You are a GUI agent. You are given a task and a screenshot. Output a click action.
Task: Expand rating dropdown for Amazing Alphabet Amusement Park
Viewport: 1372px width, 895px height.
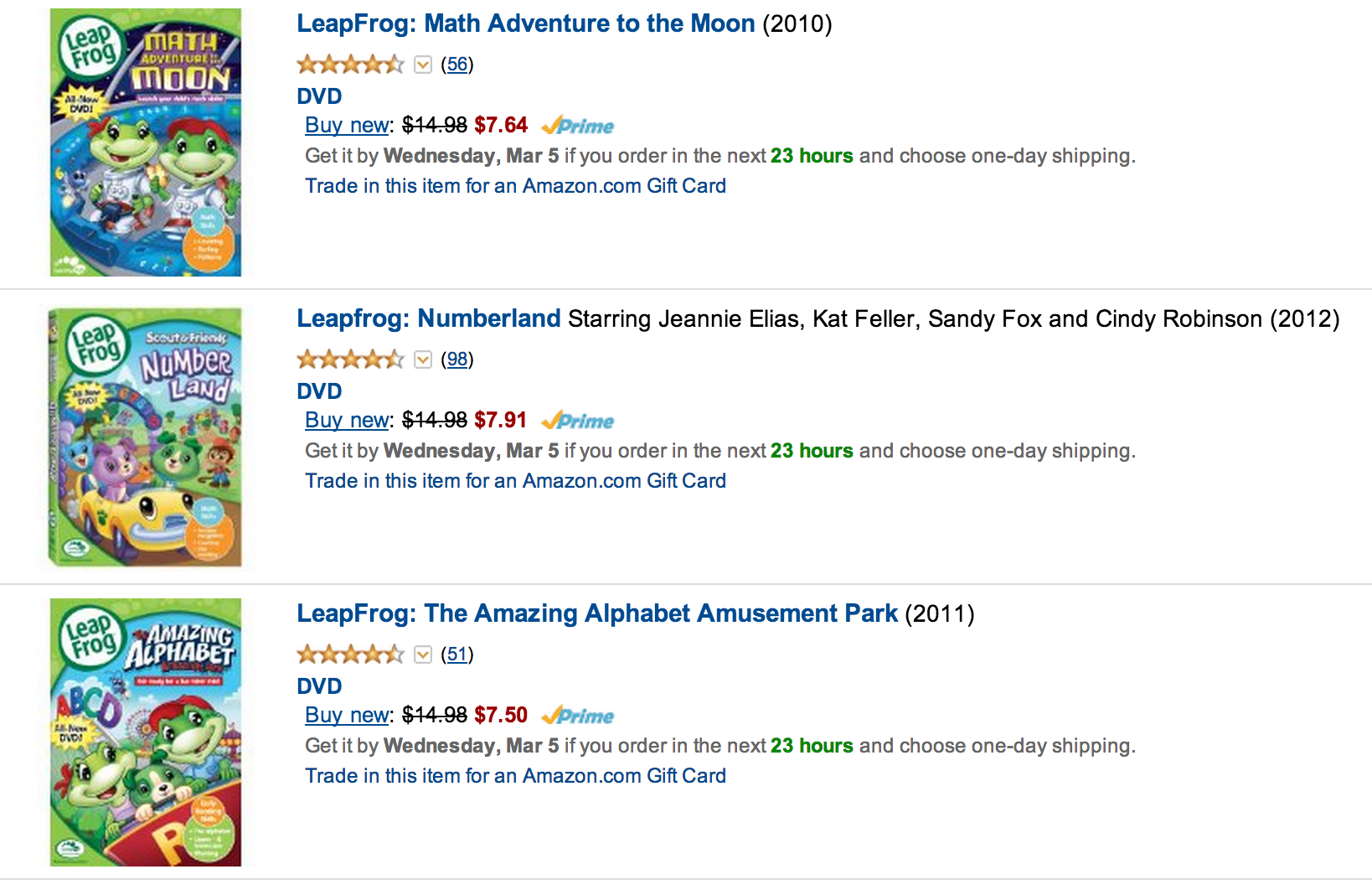coord(423,654)
